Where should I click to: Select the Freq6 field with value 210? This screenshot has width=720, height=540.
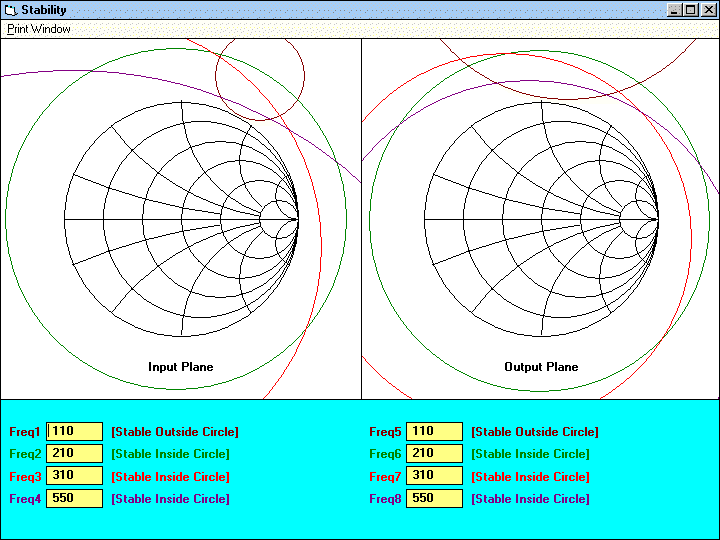point(434,454)
